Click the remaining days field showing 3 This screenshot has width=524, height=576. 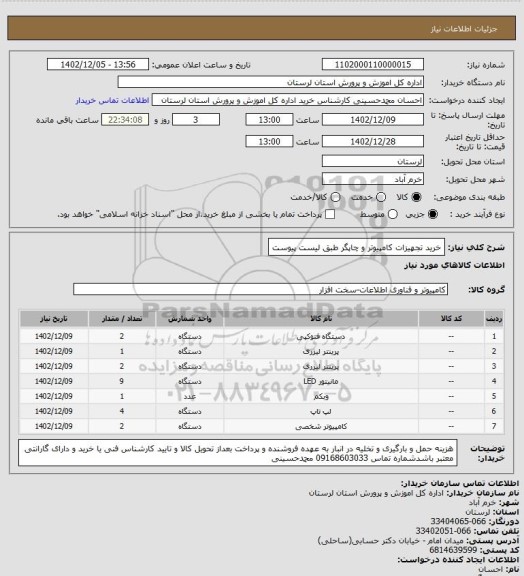pos(196,120)
